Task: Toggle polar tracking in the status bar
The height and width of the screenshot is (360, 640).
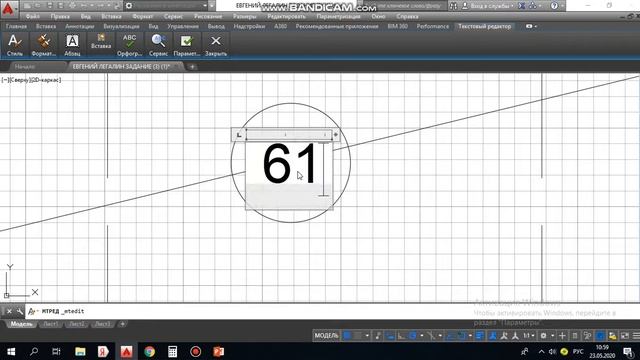Action: click(x=413, y=336)
